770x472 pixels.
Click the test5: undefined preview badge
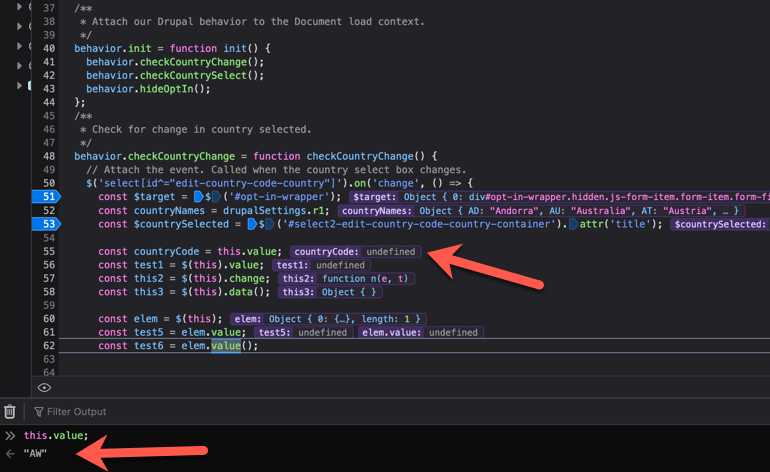(x=303, y=333)
